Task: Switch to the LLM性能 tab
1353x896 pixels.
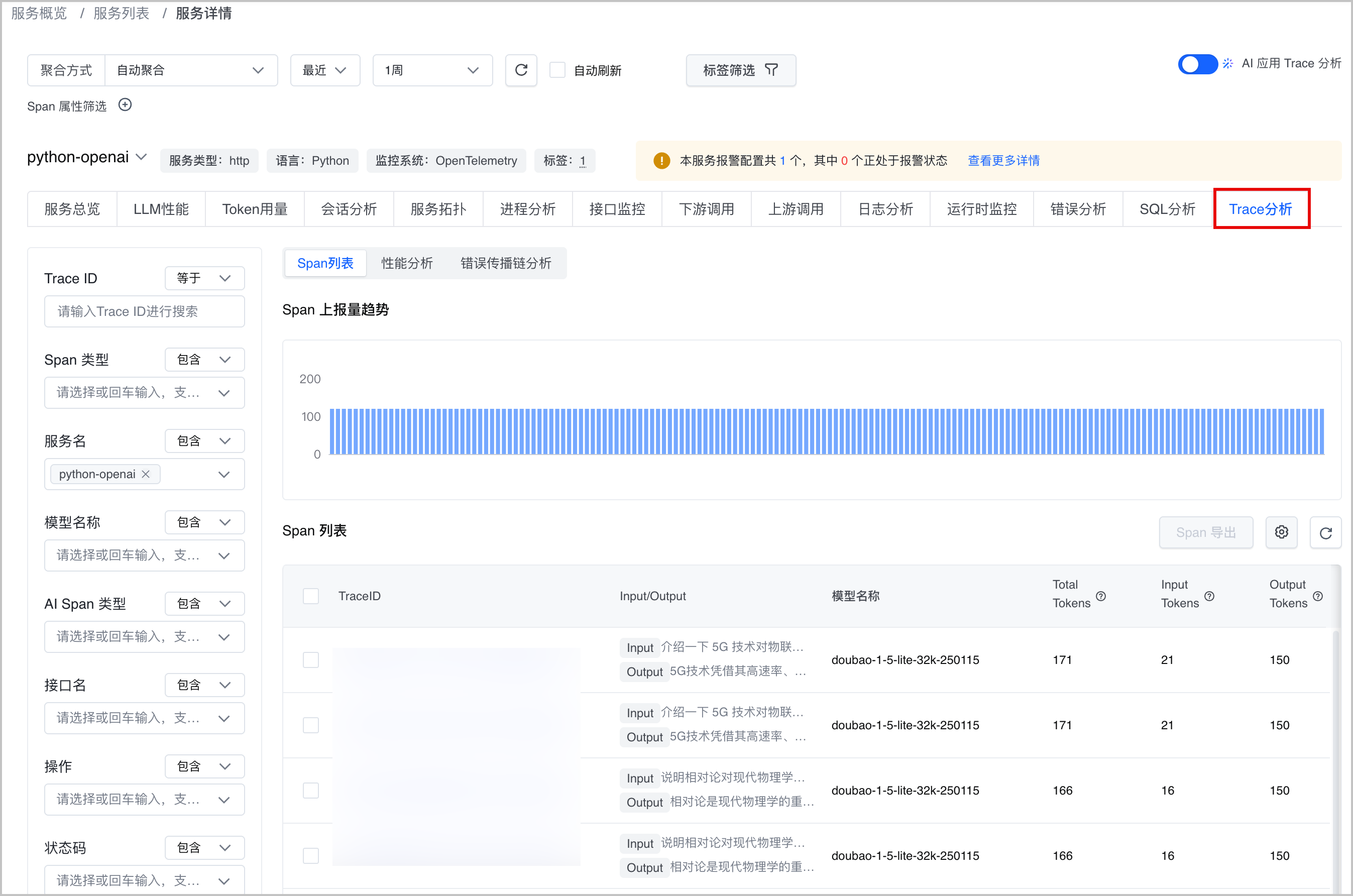Action: 161,209
